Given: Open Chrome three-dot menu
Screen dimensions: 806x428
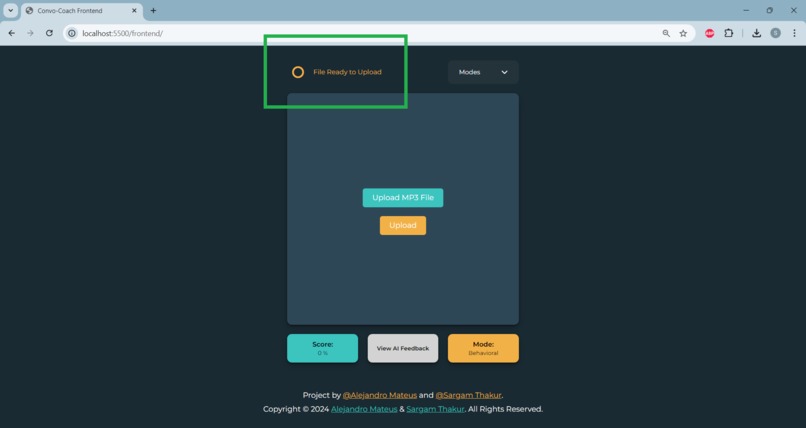Looking at the screenshot, I should pos(794,33).
